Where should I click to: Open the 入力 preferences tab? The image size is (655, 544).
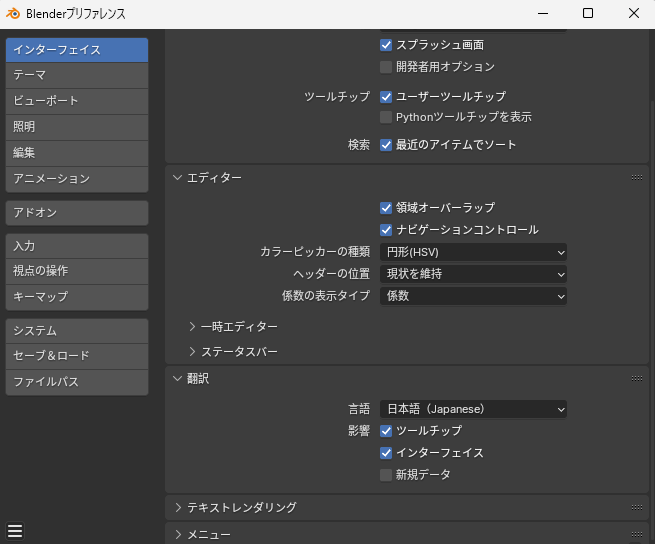[x=77, y=246]
